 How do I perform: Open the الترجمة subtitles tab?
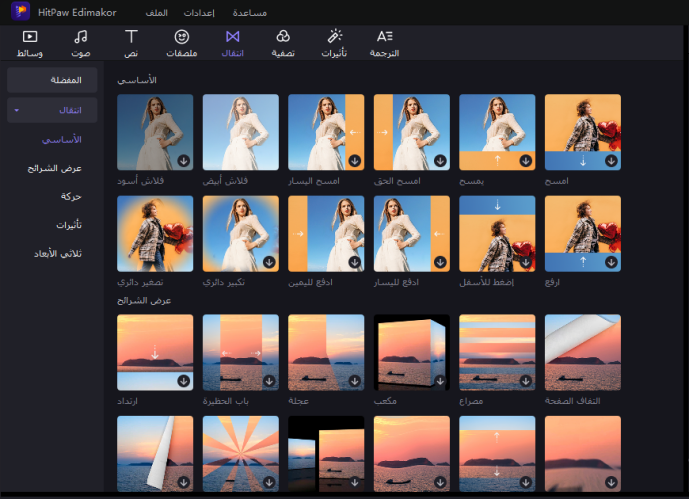pyautogui.click(x=384, y=43)
